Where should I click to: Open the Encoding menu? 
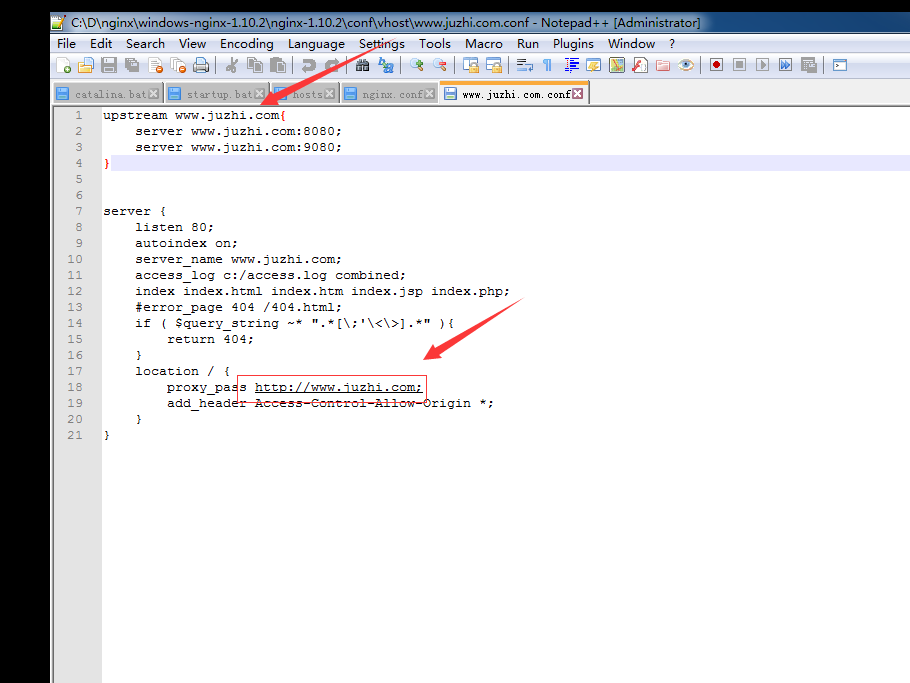pos(247,44)
